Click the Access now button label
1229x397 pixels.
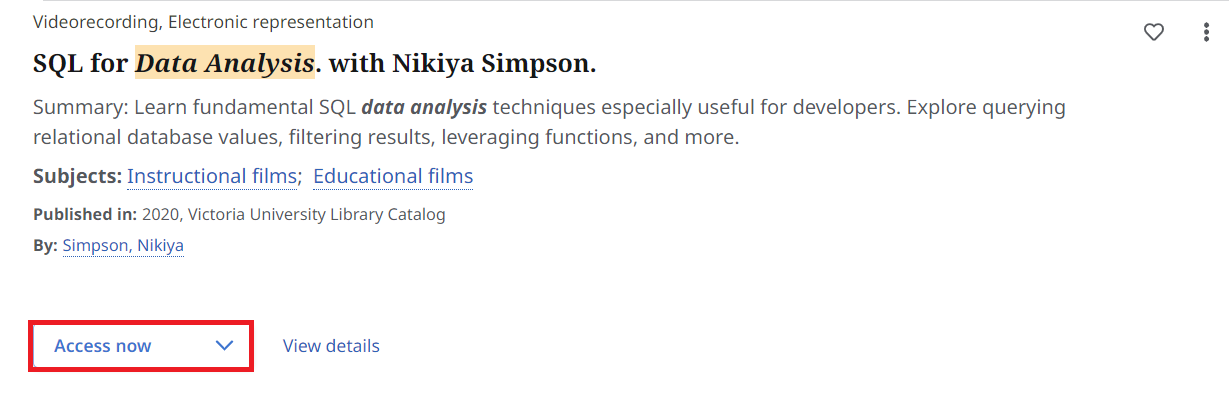click(103, 346)
